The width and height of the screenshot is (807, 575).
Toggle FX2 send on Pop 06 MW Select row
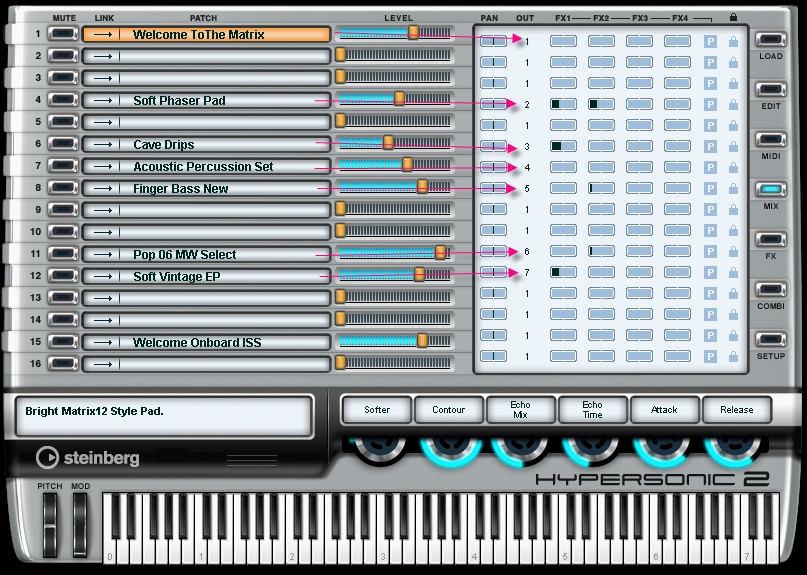(601, 251)
